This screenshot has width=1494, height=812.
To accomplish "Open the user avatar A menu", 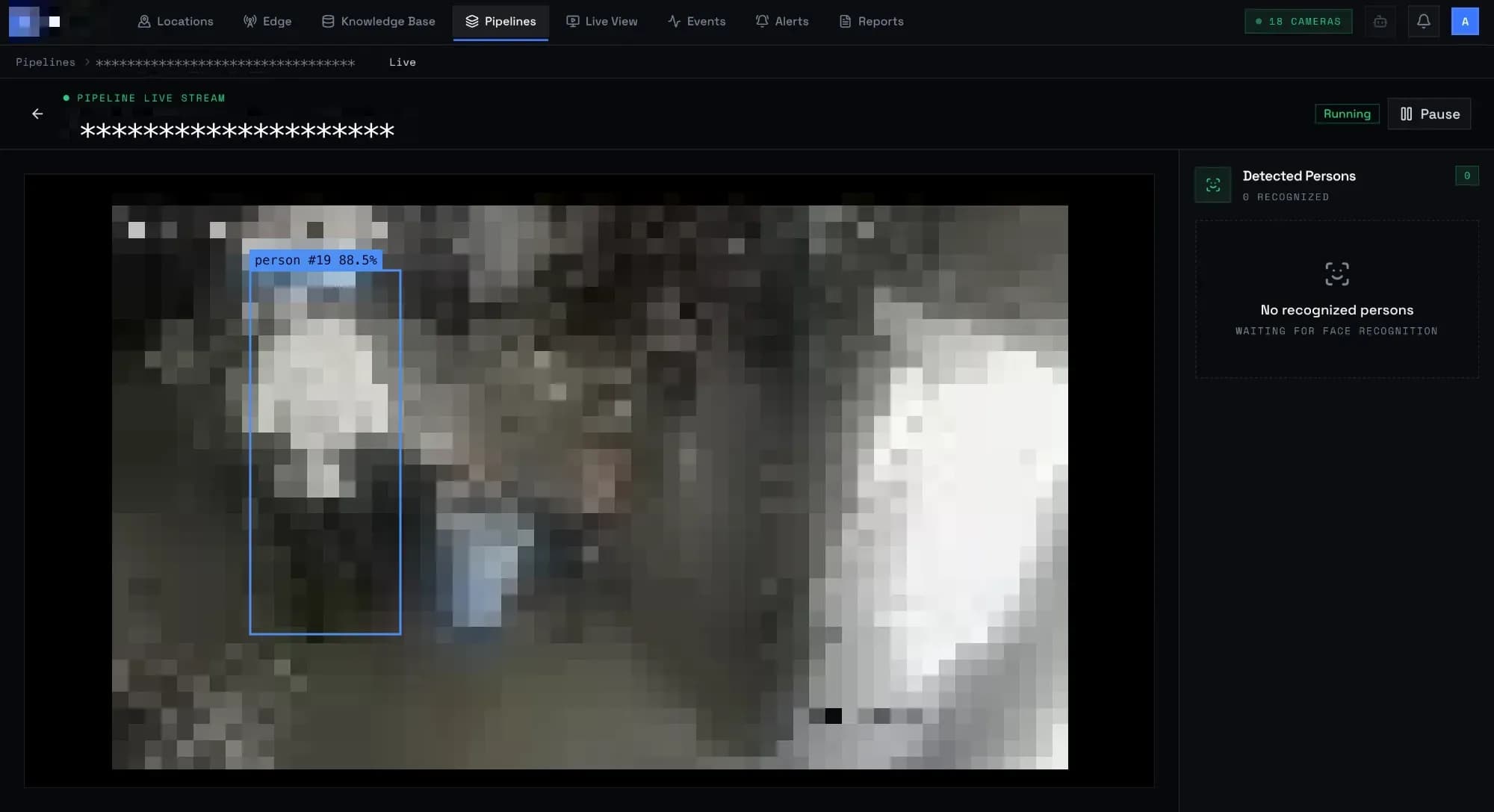I will pyautogui.click(x=1465, y=22).
